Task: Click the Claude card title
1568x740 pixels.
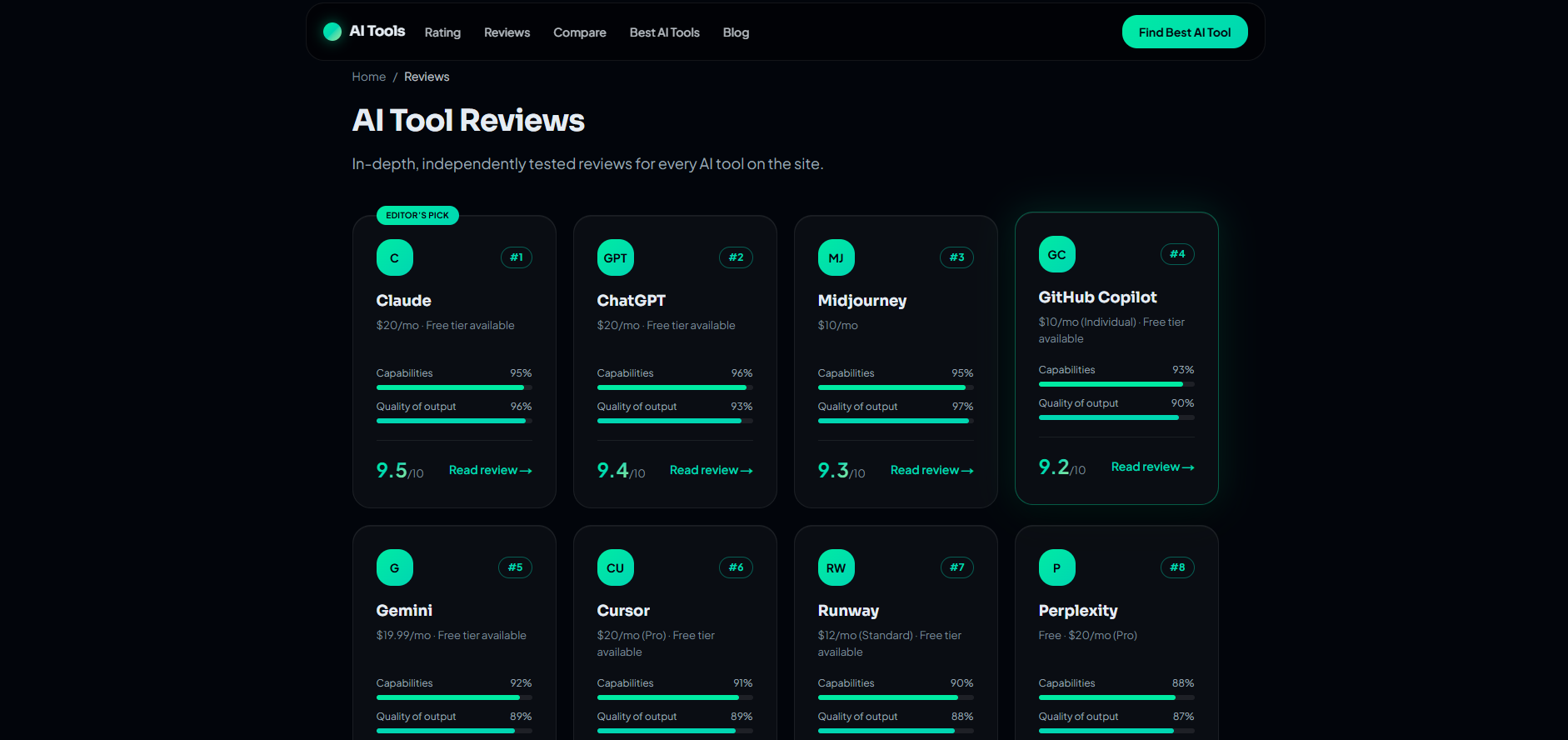Action: pos(404,300)
